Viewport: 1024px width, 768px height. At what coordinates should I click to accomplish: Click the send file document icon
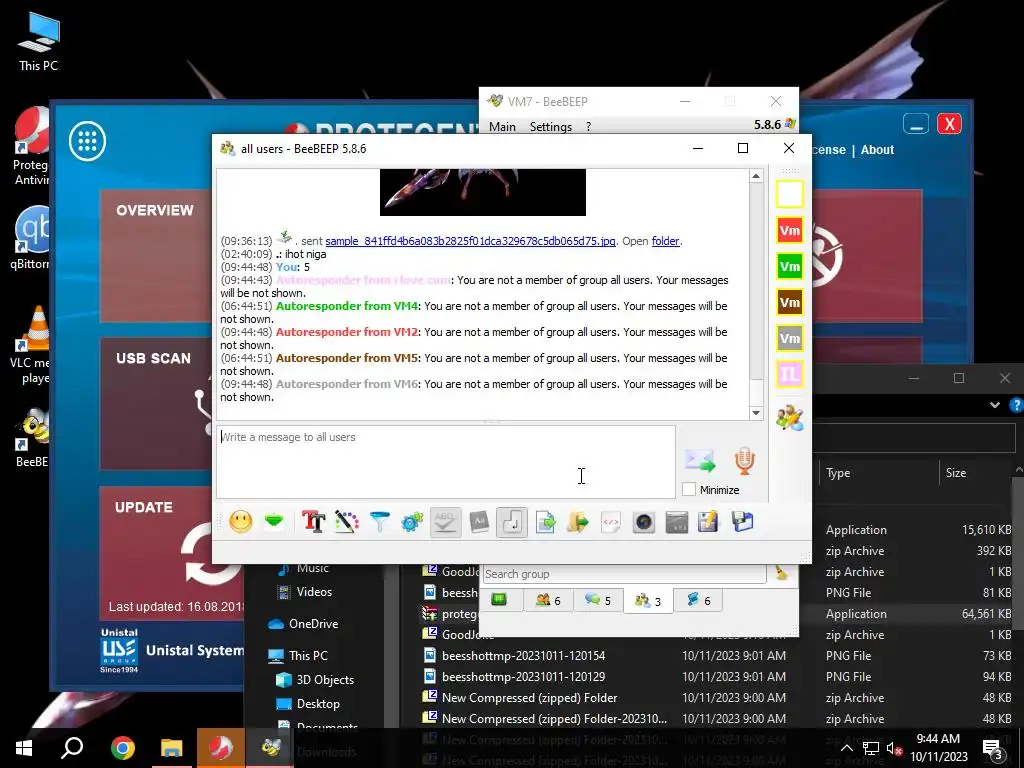pos(545,522)
